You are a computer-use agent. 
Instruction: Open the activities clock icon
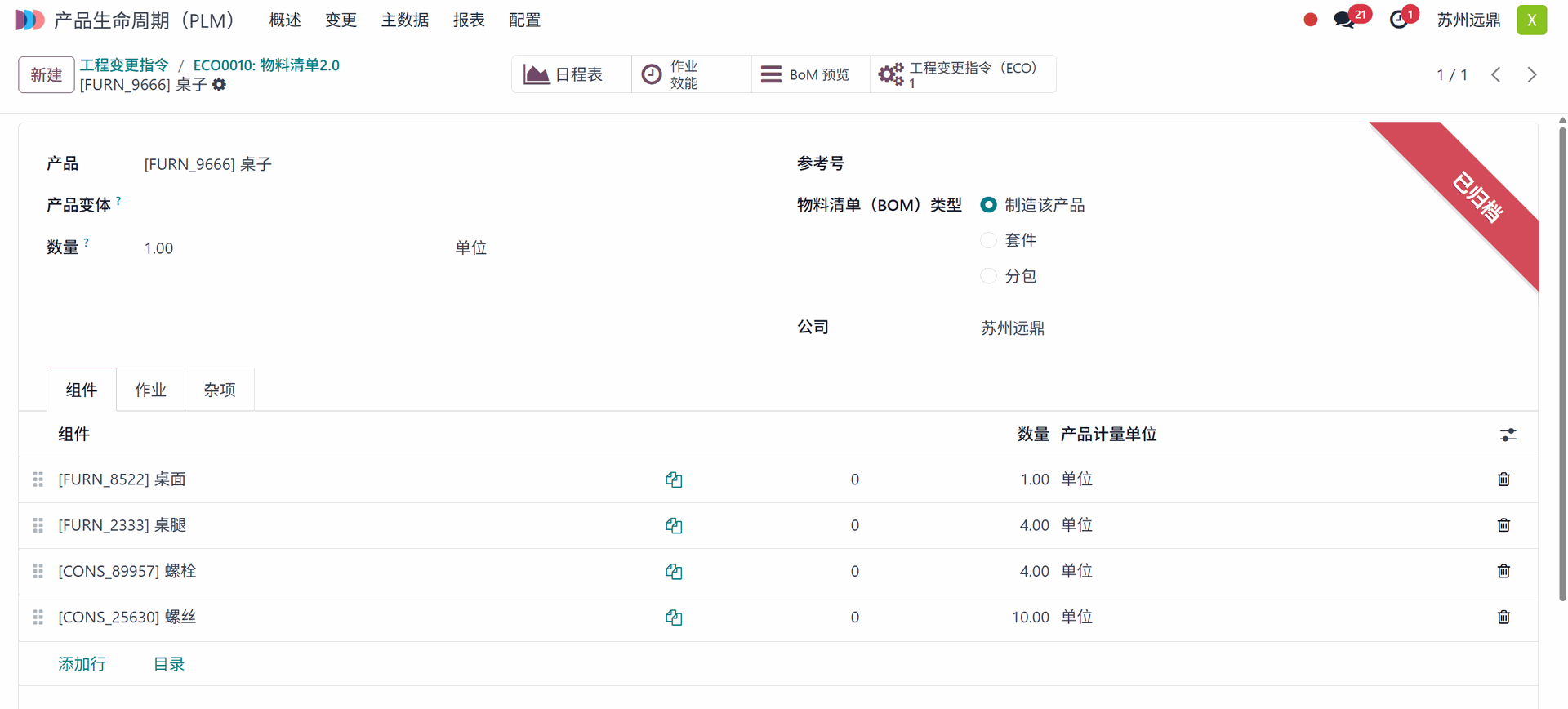[1399, 20]
